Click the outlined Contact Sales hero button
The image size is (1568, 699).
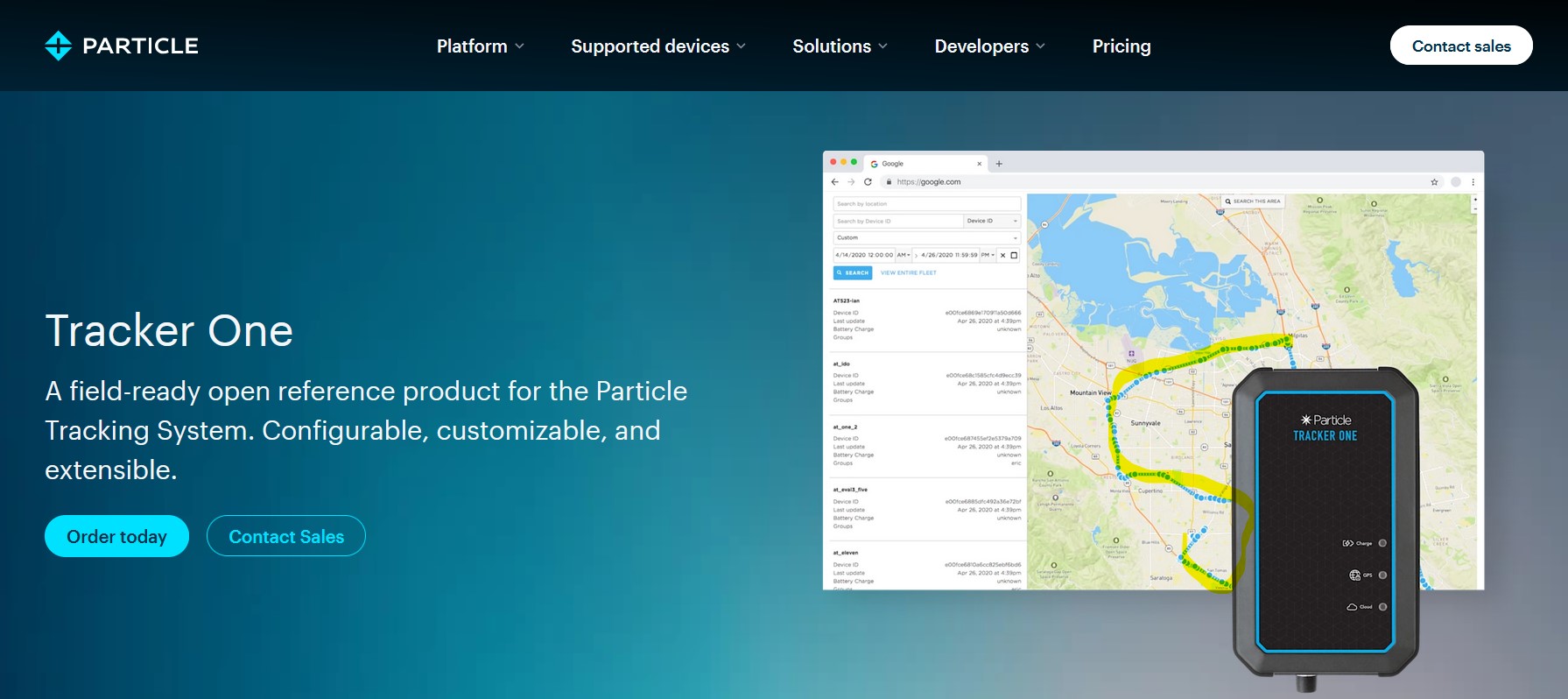(286, 536)
